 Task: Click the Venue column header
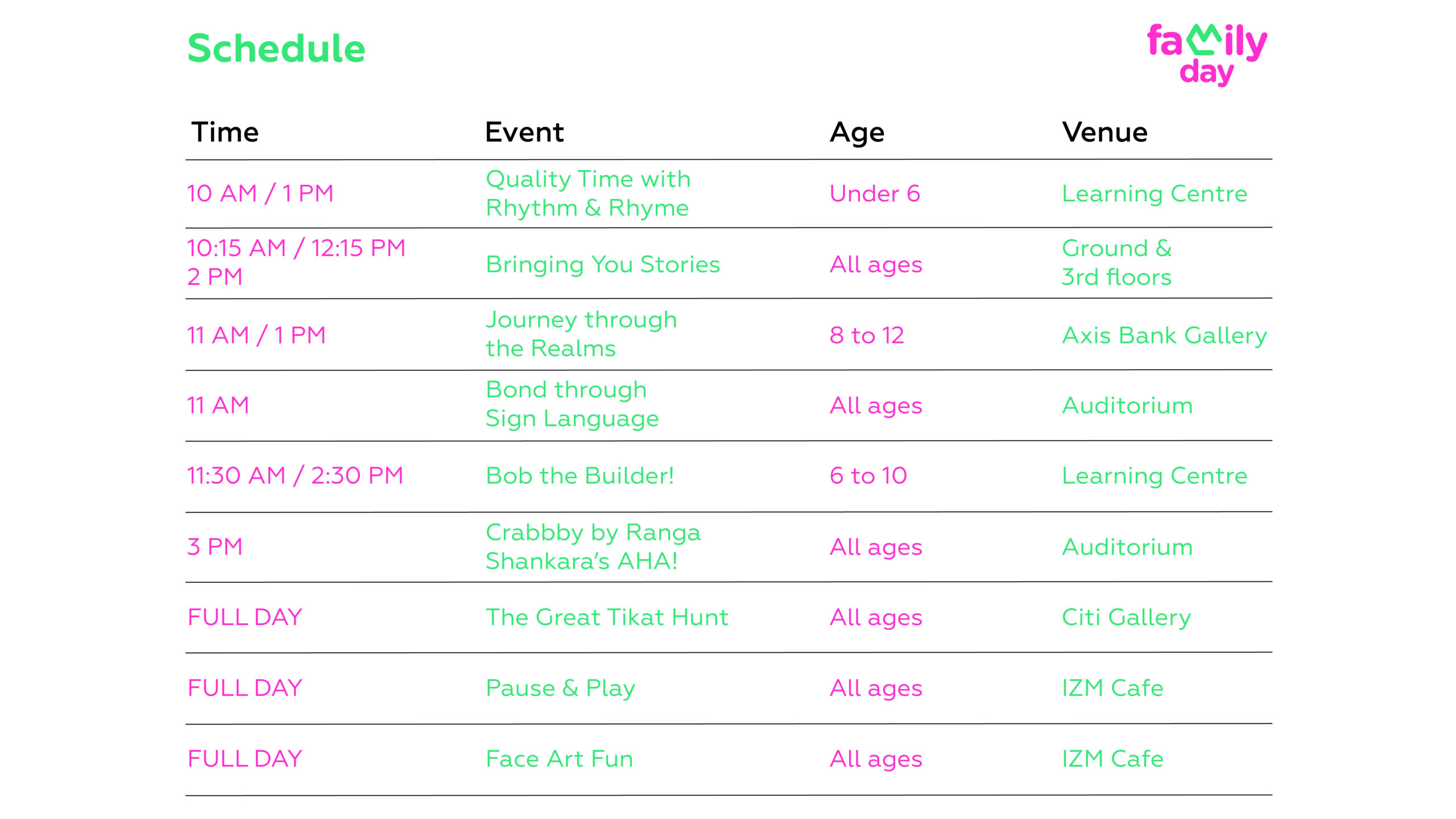pos(1105,132)
